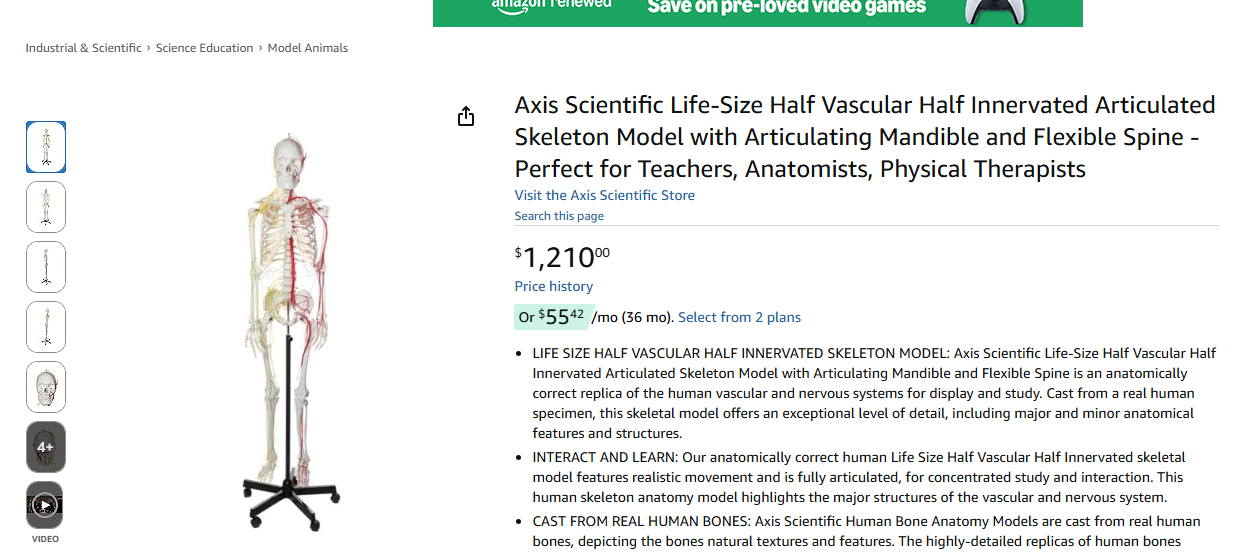Select the skull close-up thumbnail
This screenshot has height=554, width=1236.
[x=45, y=387]
